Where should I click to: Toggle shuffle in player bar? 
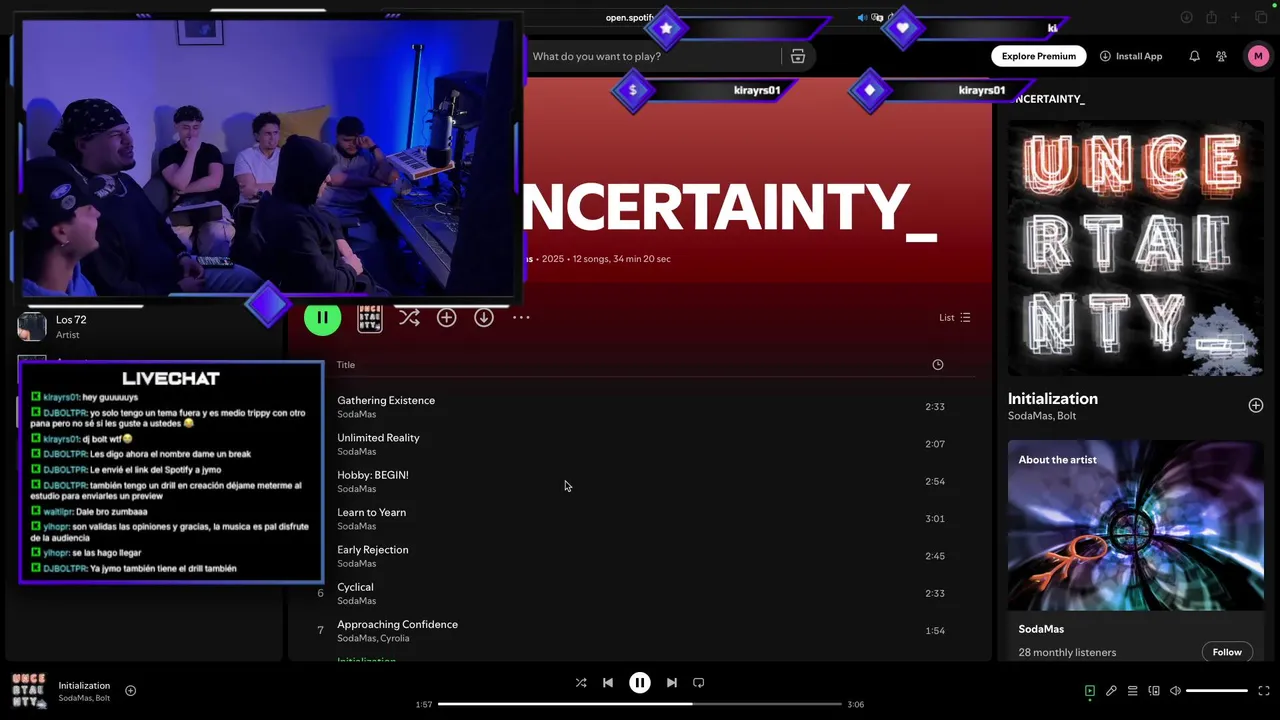[x=581, y=683]
